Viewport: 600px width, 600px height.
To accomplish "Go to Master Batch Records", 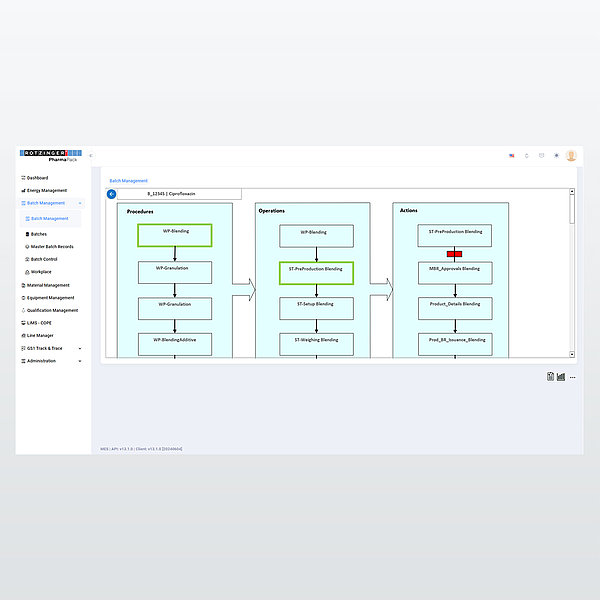I will pyautogui.click(x=52, y=246).
